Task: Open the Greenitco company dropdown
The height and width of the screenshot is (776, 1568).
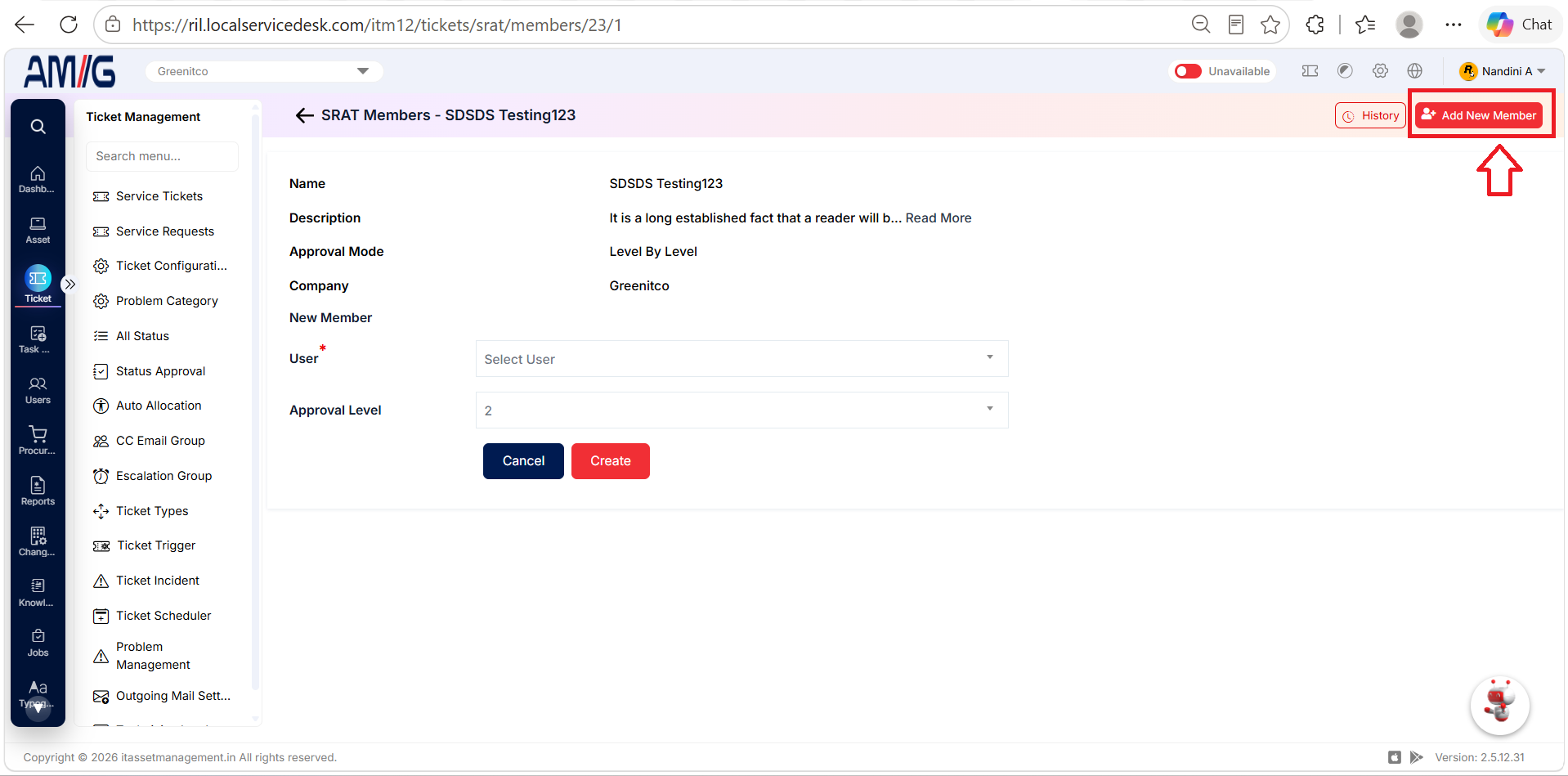Action: (264, 71)
